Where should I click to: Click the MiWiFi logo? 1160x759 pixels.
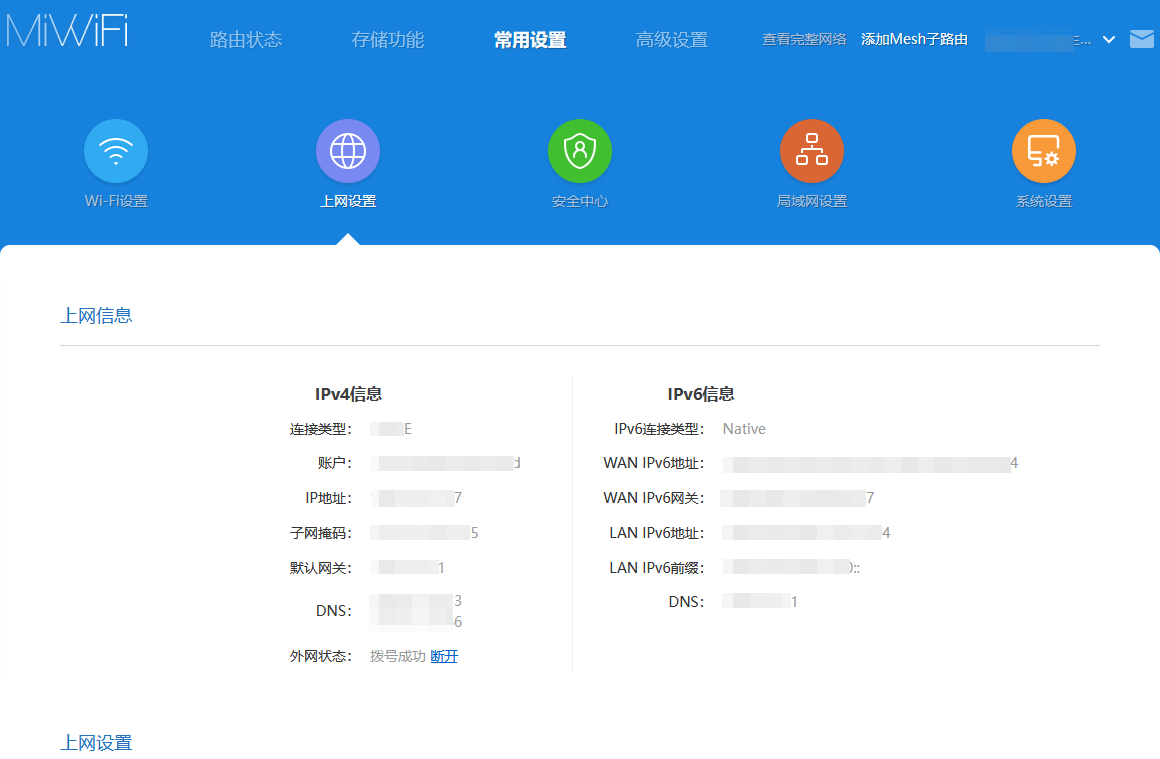tap(66, 31)
